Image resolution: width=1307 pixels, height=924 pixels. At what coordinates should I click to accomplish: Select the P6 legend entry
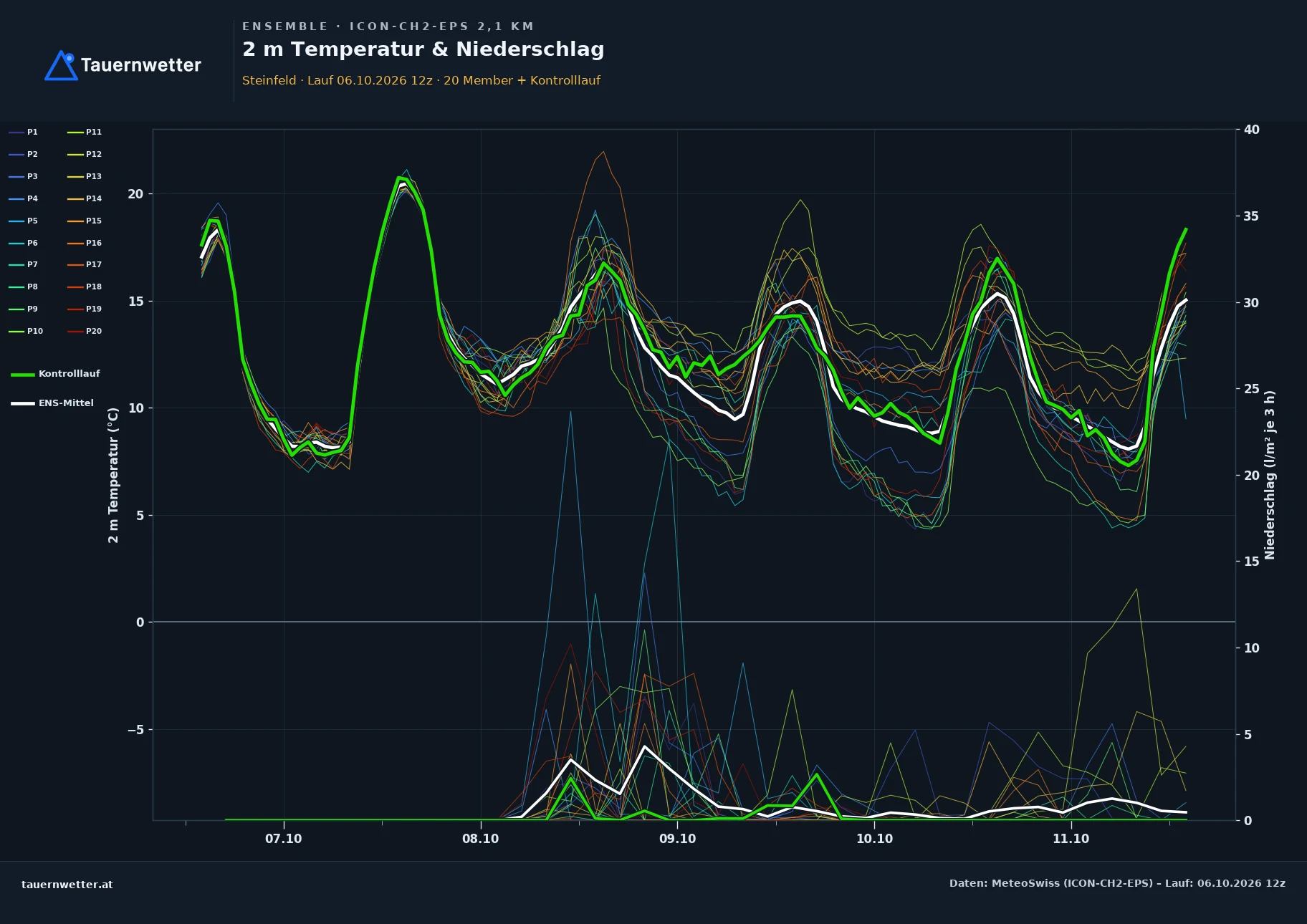pos(24,243)
